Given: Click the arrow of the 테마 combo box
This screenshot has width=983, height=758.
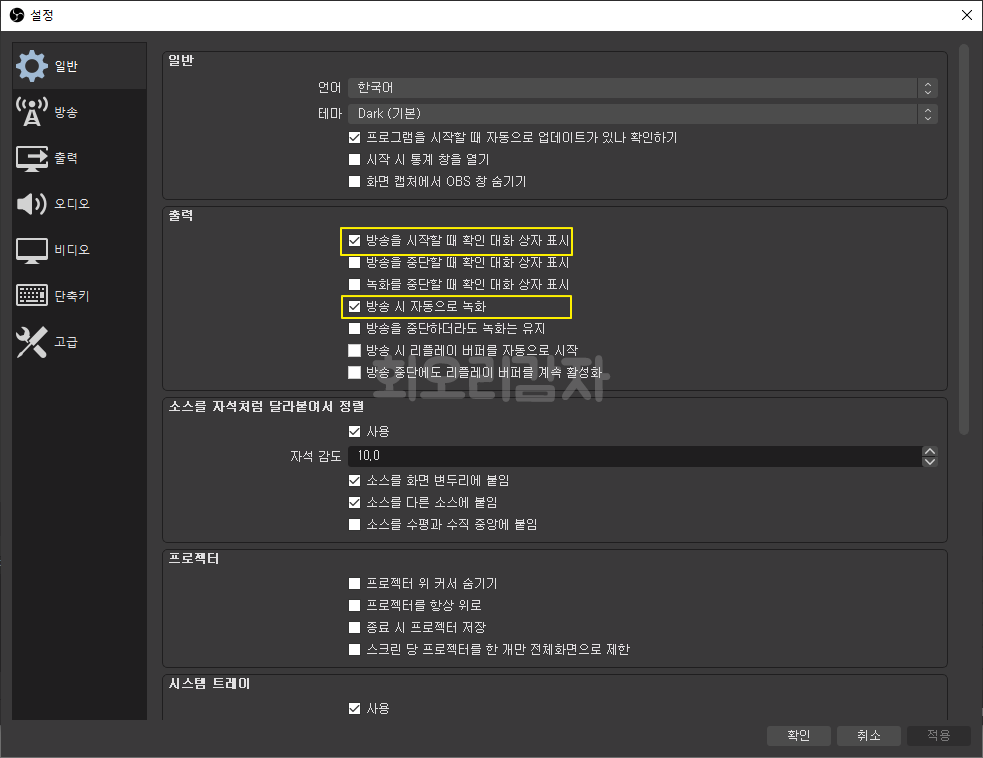Looking at the screenshot, I should 928,113.
